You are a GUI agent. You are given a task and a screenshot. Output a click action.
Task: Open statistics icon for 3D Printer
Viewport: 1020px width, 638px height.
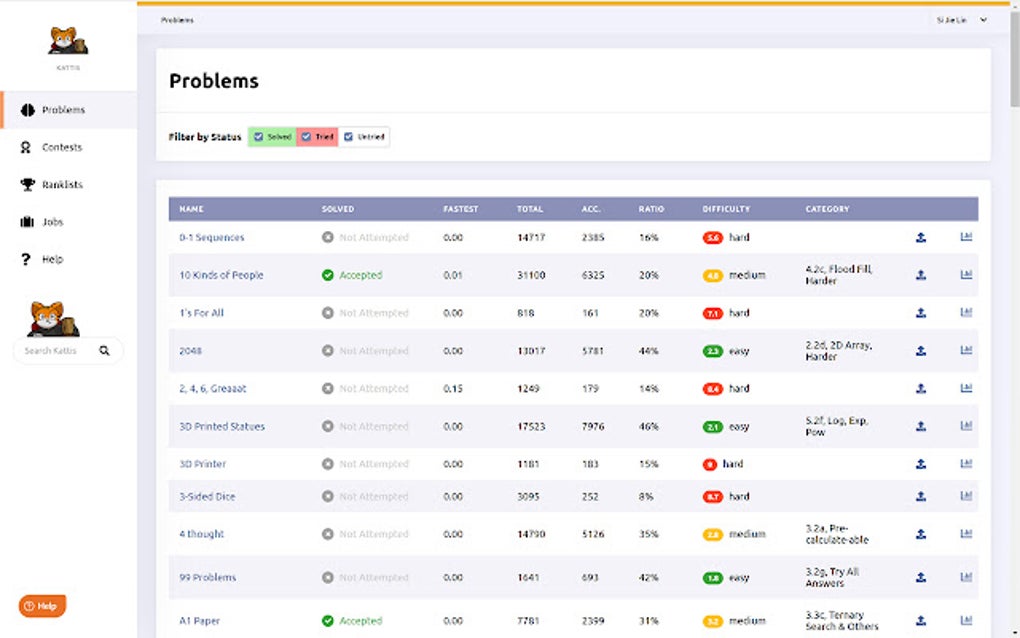pos(966,463)
